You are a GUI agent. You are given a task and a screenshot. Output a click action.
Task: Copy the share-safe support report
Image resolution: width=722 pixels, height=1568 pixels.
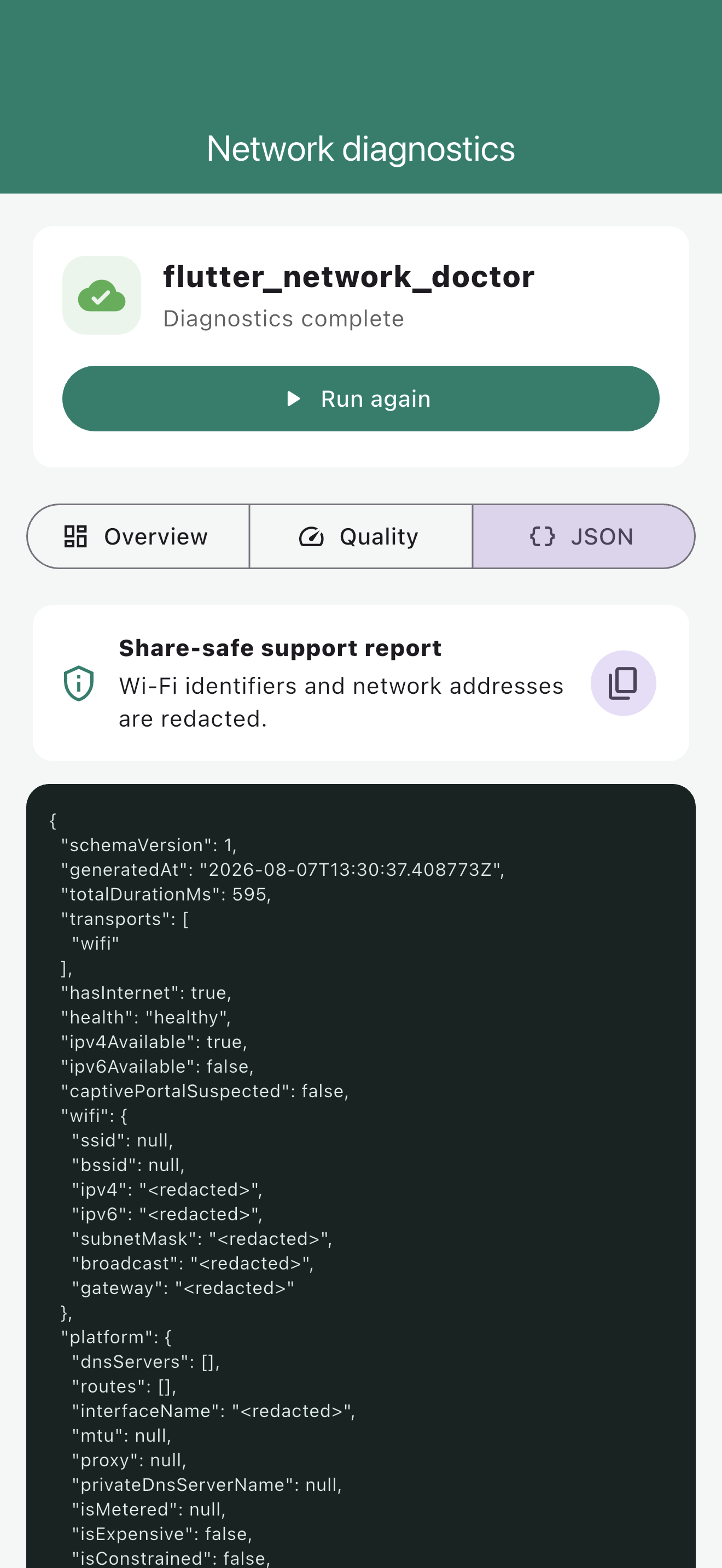pyautogui.click(x=623, y=683)
